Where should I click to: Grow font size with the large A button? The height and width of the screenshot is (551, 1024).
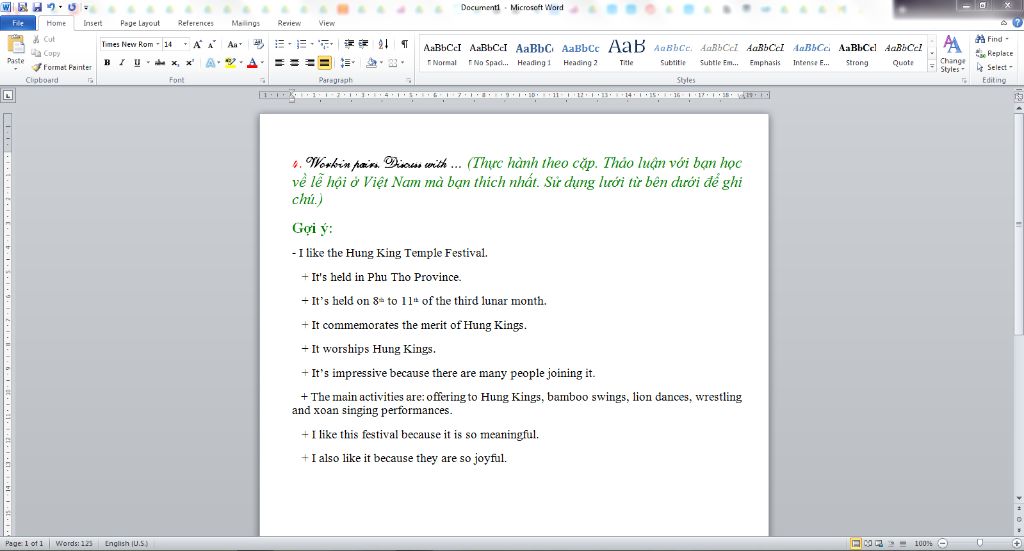(x=197, y=44)
